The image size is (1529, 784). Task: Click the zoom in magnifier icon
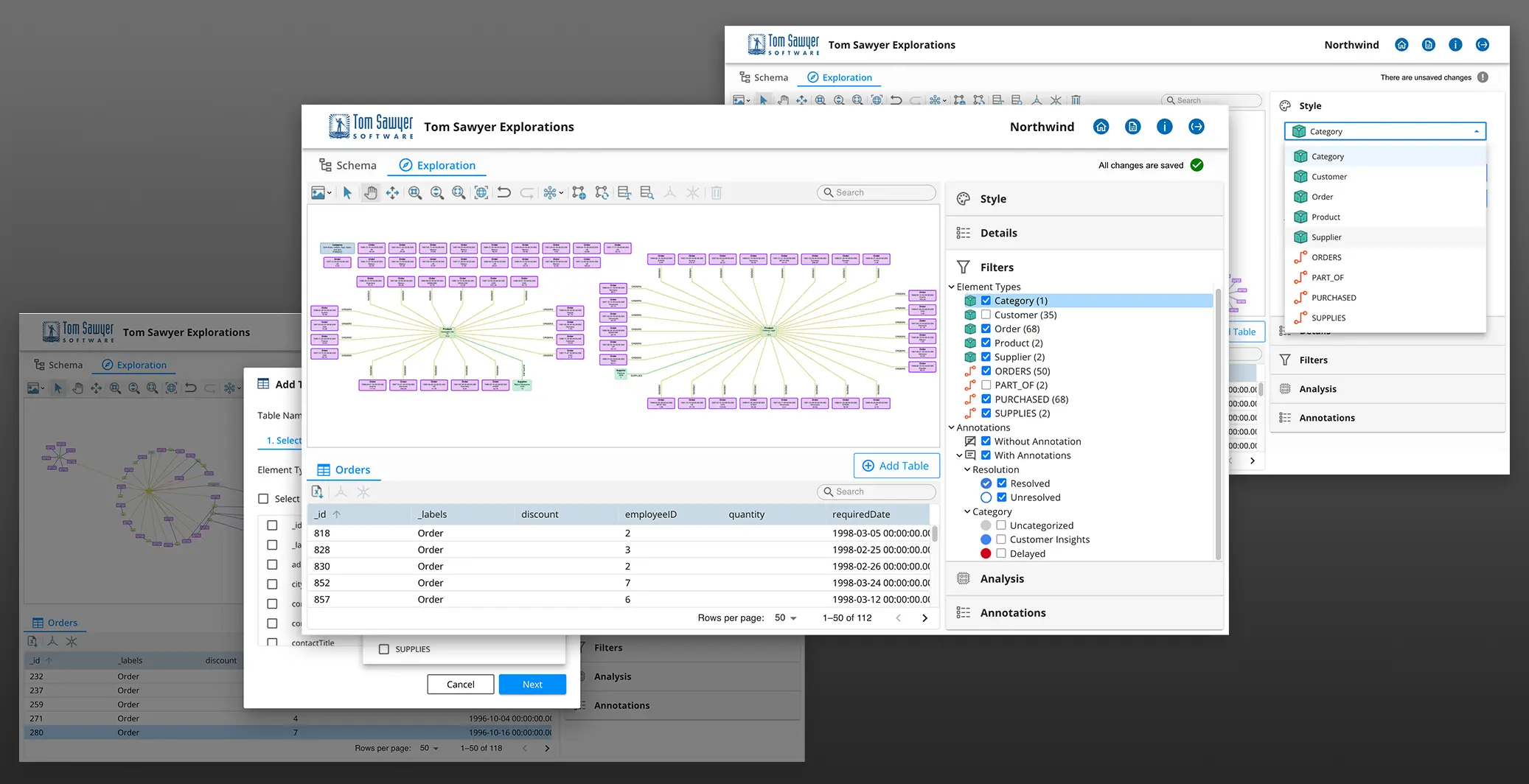[415, 192]
